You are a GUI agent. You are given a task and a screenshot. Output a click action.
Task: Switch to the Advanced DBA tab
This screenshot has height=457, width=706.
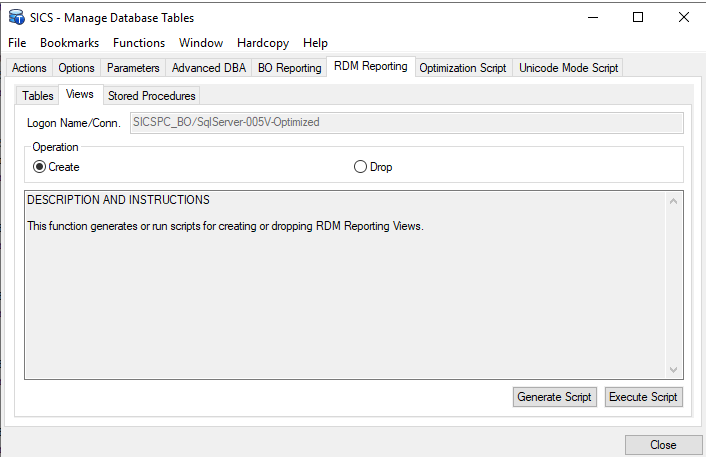point(208,68)
